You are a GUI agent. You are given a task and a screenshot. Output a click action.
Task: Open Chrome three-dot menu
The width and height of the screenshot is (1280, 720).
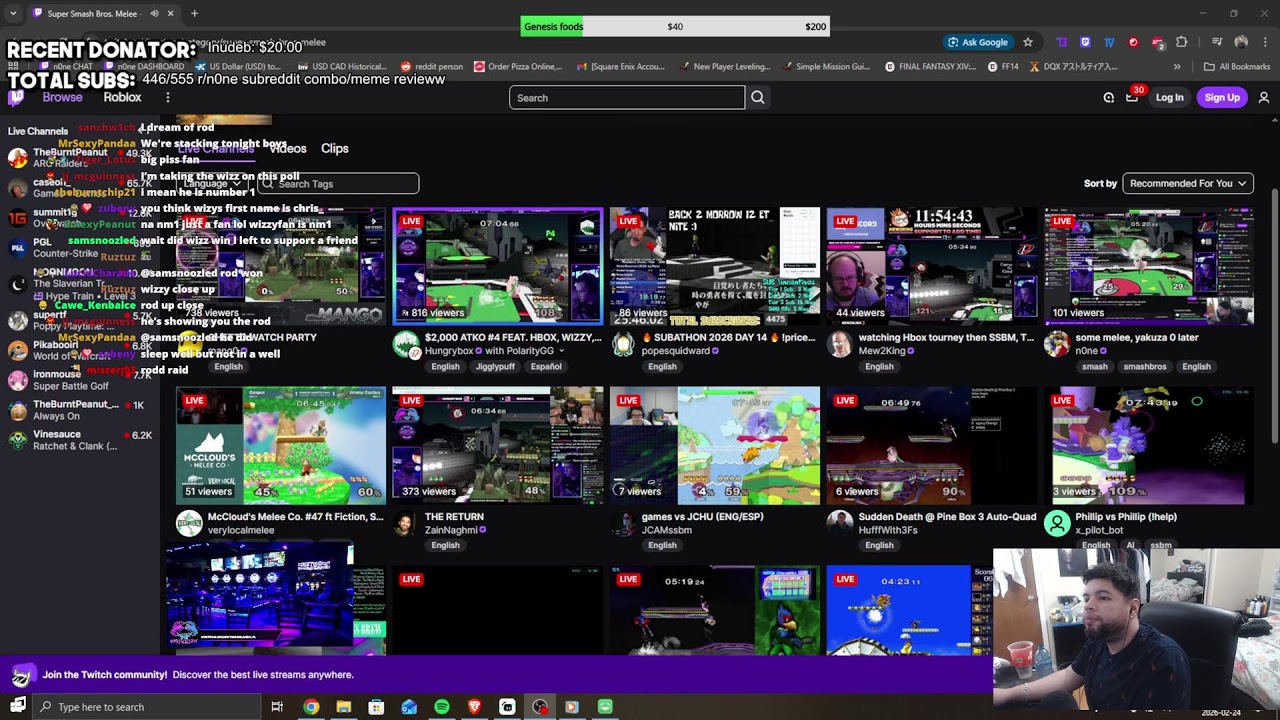tap(1265, 42)
